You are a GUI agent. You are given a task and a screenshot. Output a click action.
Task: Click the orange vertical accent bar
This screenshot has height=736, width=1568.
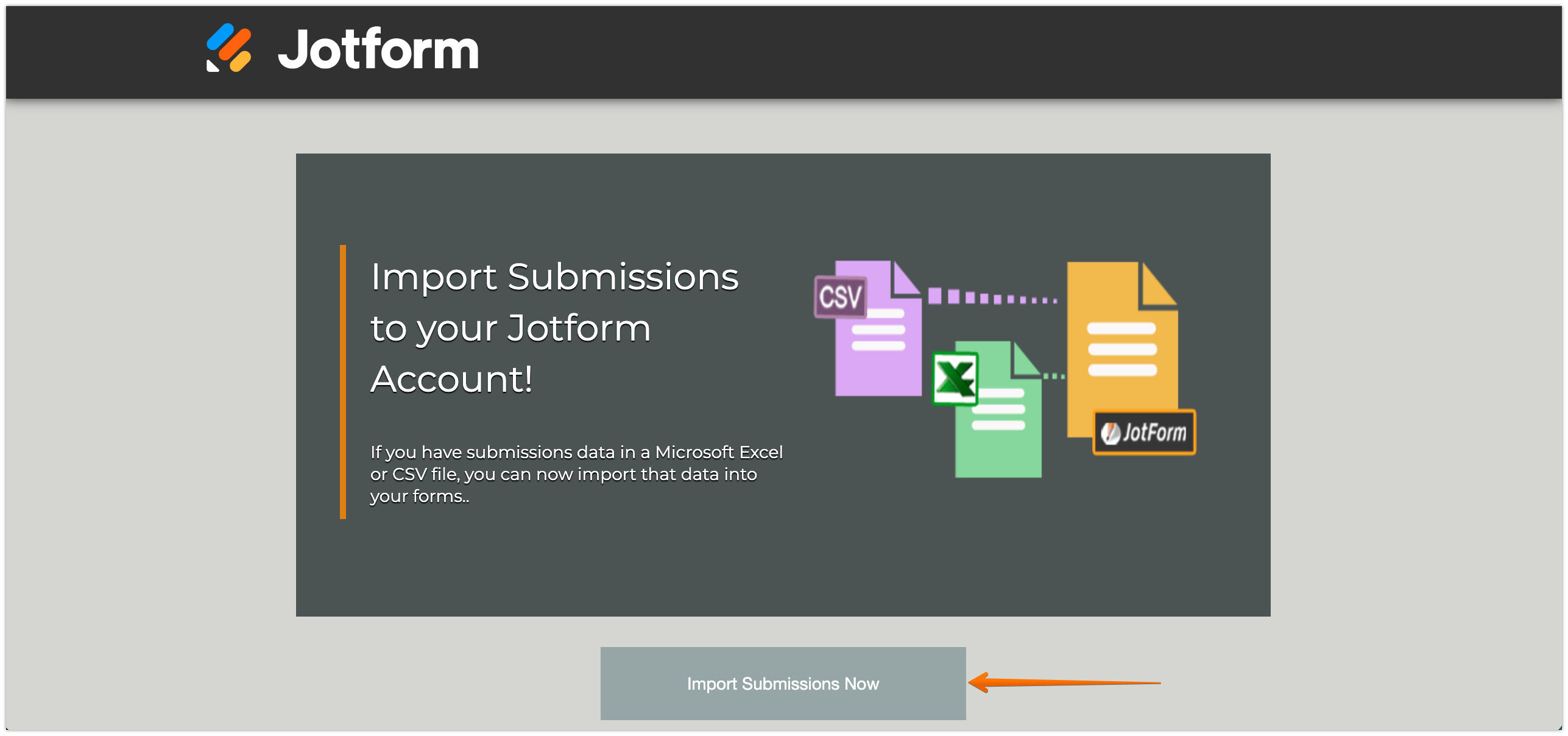pyautogui.click(x=343, y=382)
